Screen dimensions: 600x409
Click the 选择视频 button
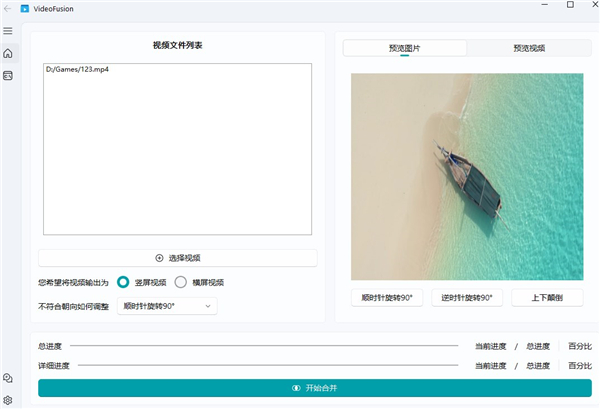point(178,258)
